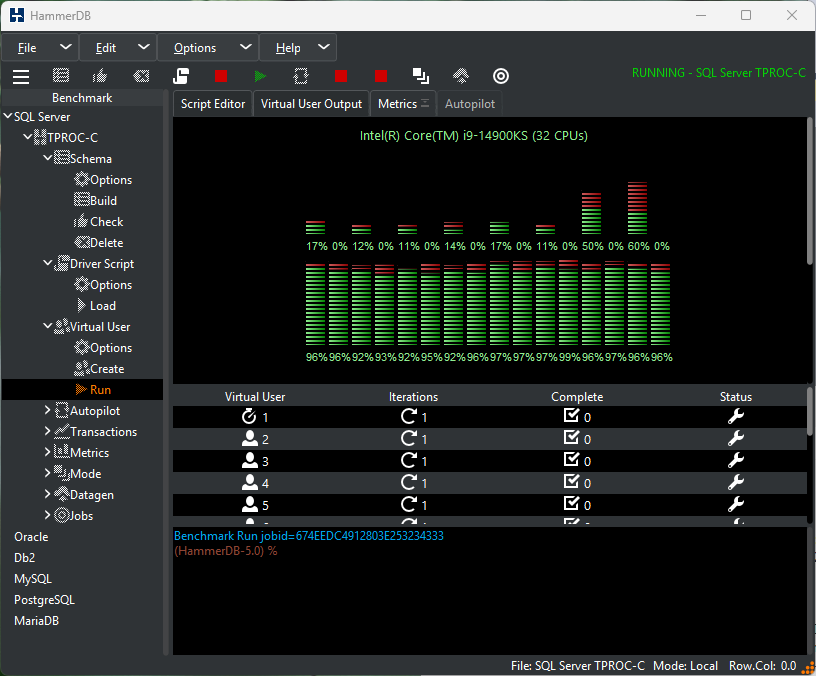The image size is (816, 676).
Task: Collapse the Schema tree node
Action: pyautogui.click(x=47, y=157)
